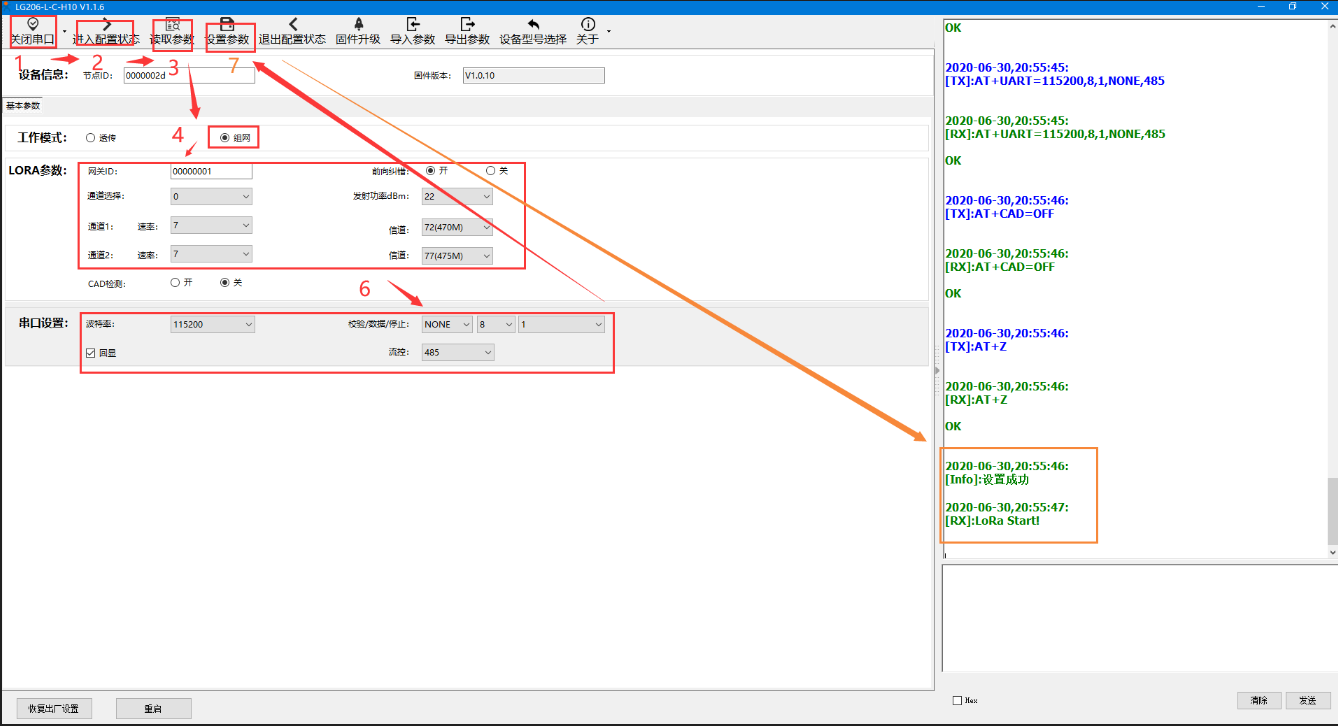Click the 恢复出厂设置 (factory reset) button

(x=54, y=708)
